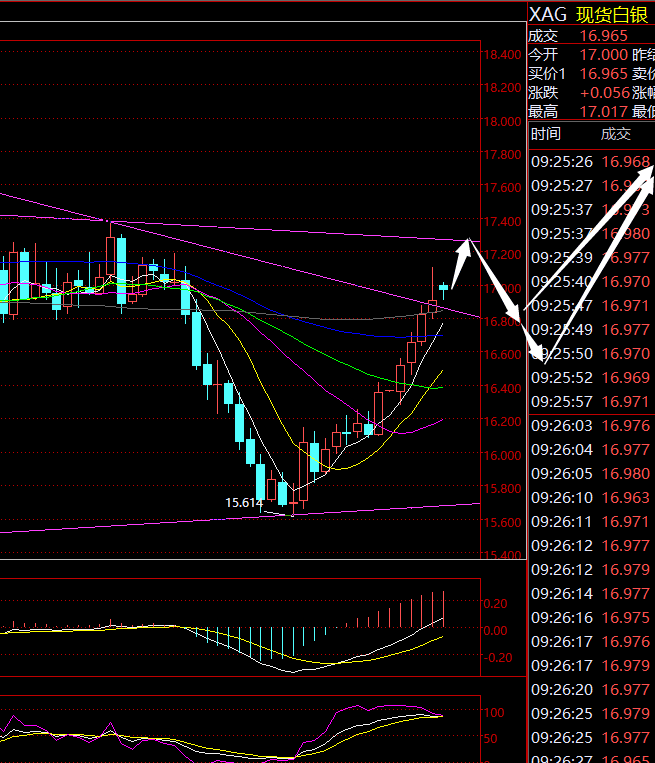Click the 17.400 price axis label
The width and height of the screenshot is (655, 763).
pos(502,221)
